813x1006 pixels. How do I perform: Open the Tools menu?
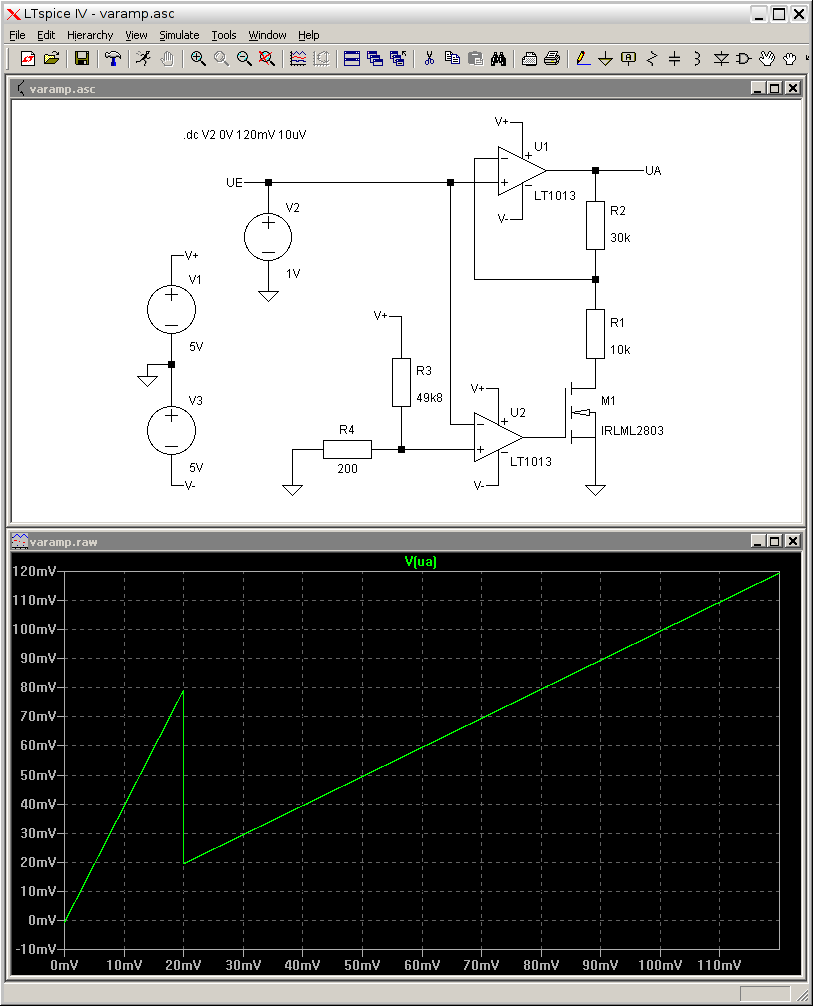(224, 35)
